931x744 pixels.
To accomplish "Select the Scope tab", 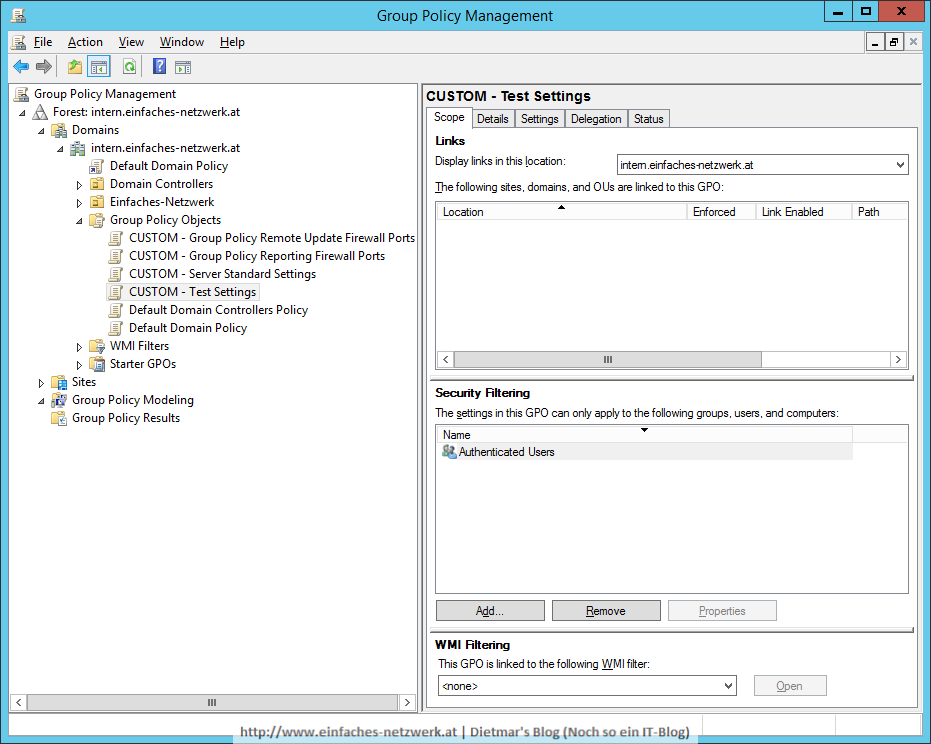I will click(x=449, y=117).
